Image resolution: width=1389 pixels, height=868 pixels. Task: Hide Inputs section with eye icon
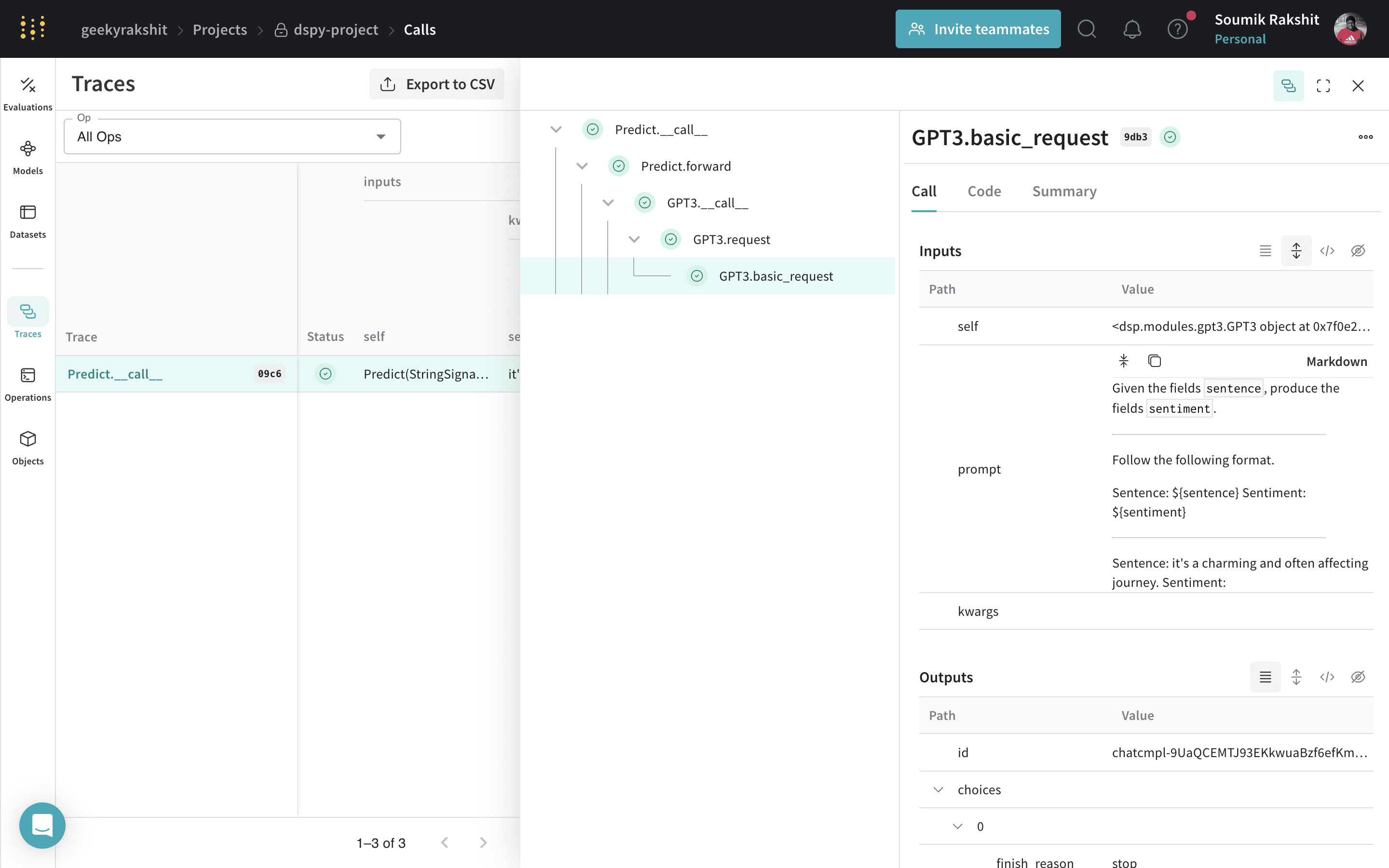1358,251
